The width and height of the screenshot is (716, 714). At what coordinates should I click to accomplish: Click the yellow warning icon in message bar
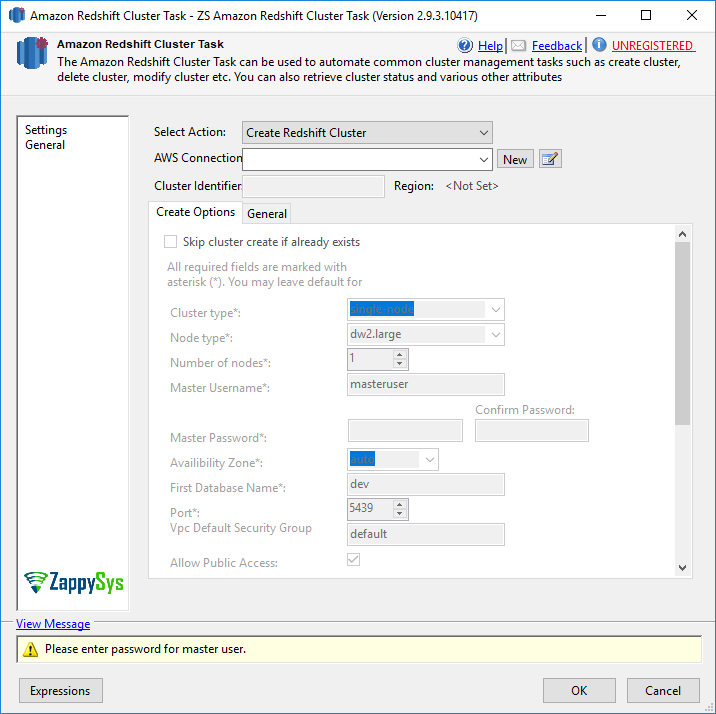pos(31,649)
